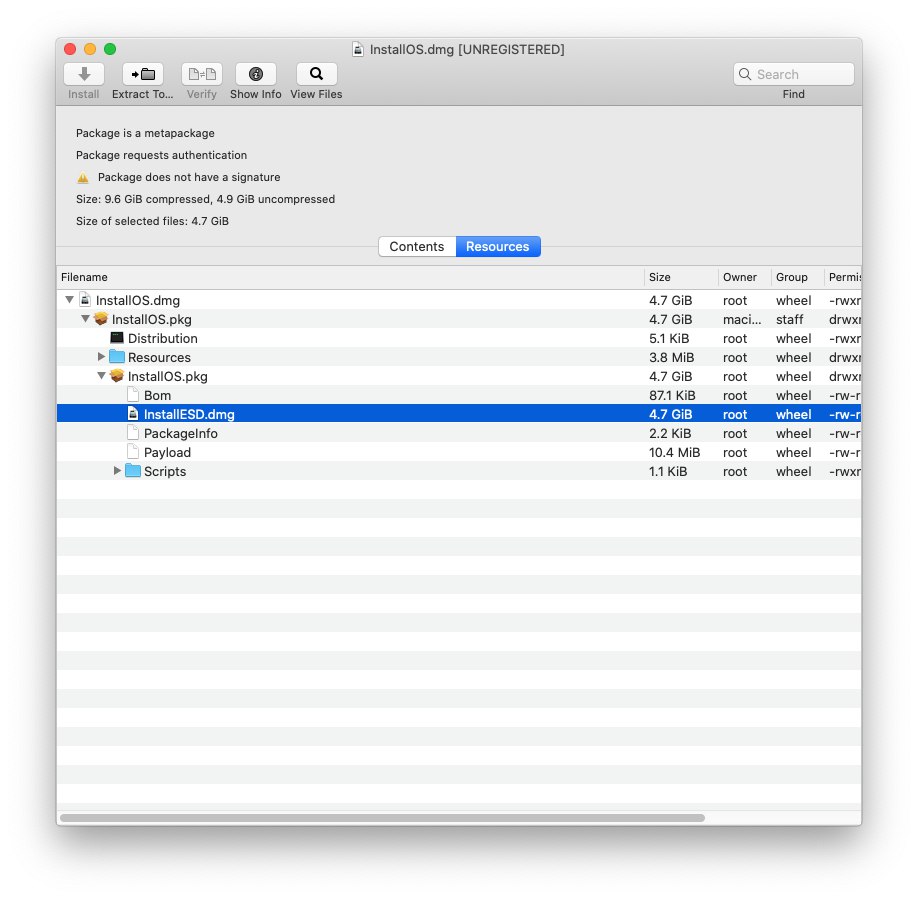The image size is (918, 900).
Task: Click the 'maci...' owner cell
Action: click(742, 319)
